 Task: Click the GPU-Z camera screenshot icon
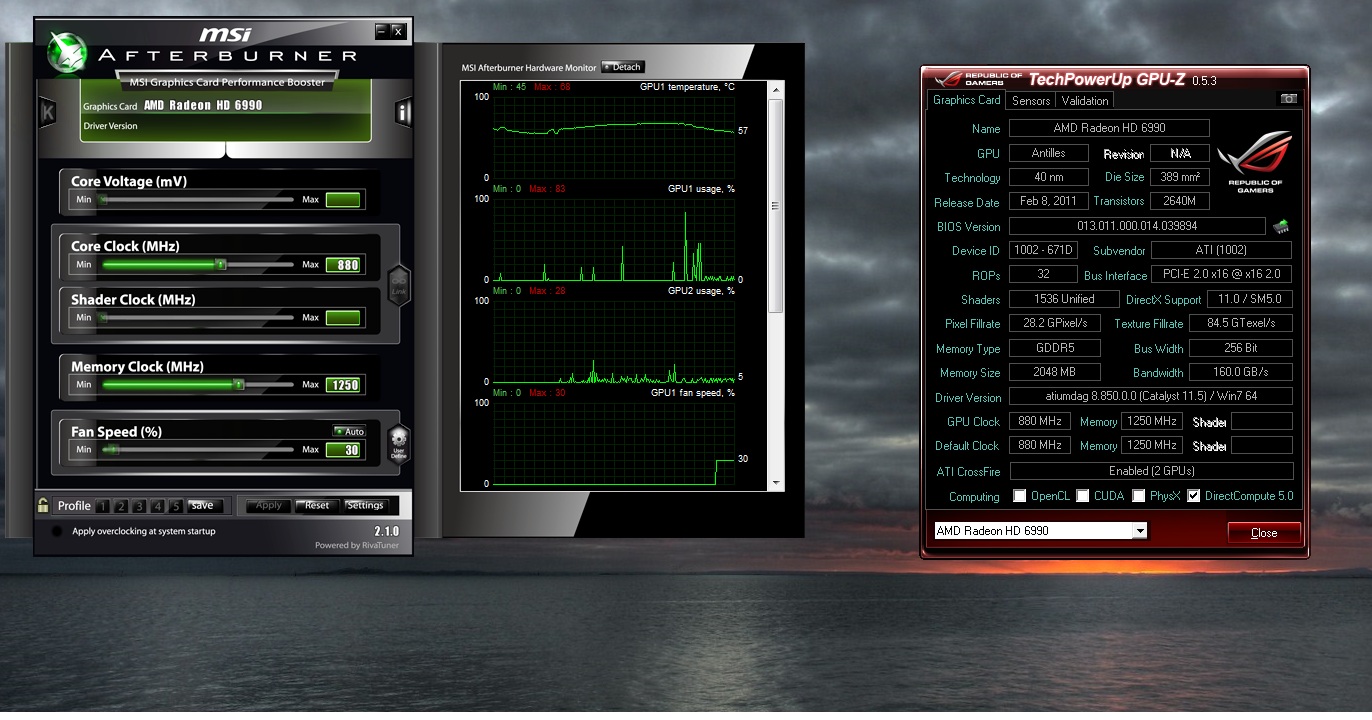[x=1289, y=99]
